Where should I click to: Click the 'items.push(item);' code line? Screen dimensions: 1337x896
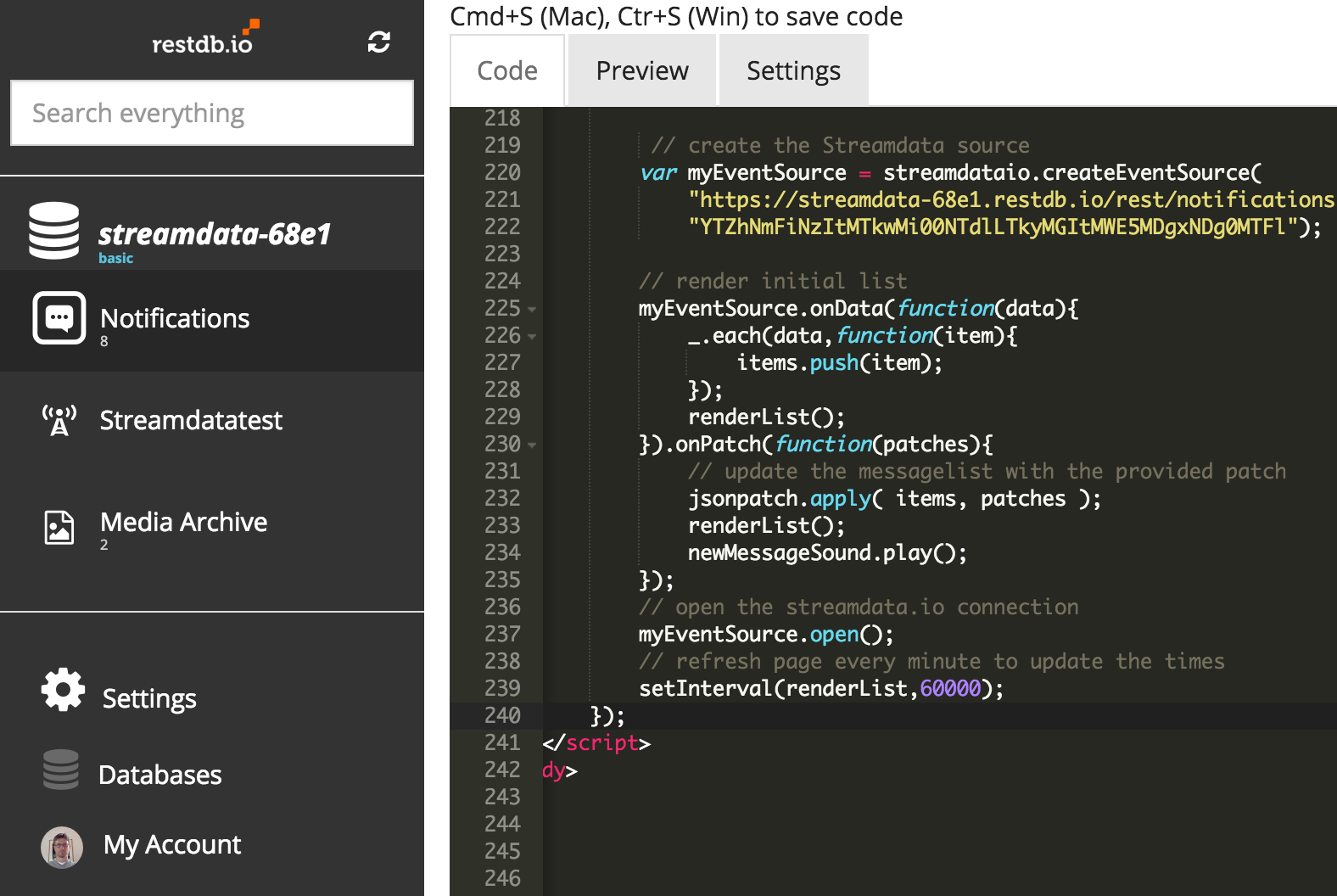tap(840, 362)
